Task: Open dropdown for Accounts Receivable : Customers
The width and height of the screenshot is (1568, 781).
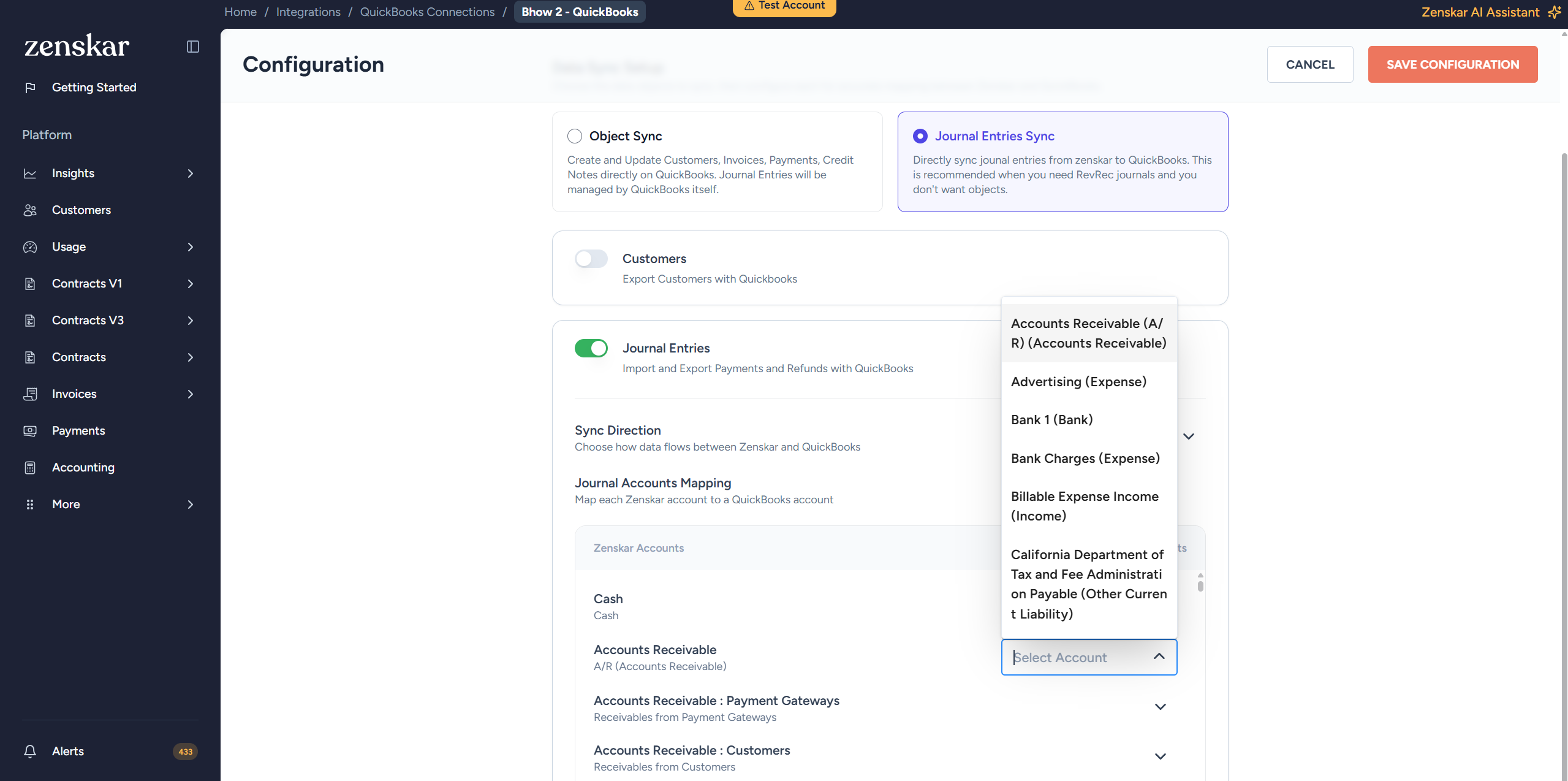Action: pos(1160,756)
